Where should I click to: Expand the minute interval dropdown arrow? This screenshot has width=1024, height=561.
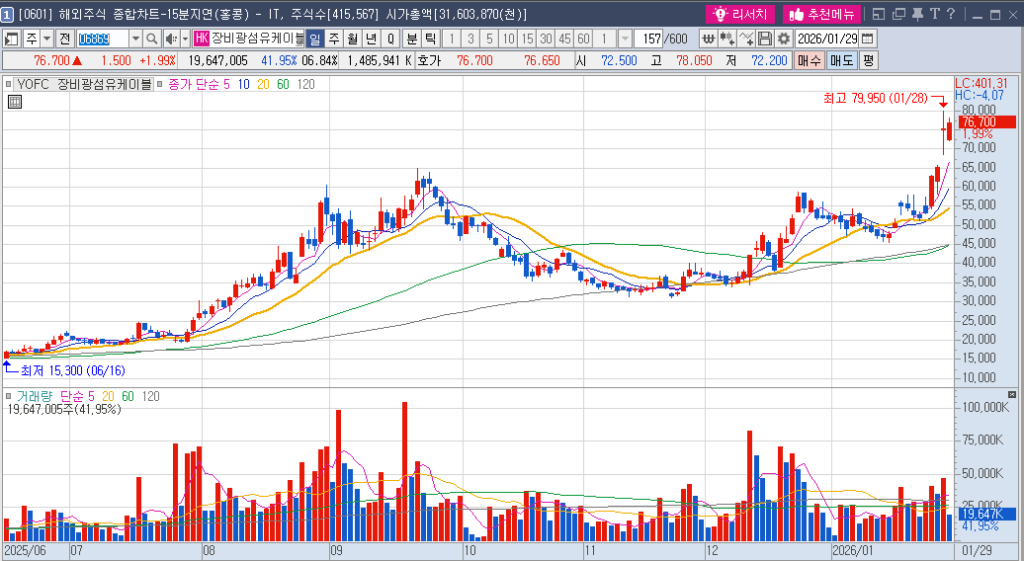click(x=625, y=38)
